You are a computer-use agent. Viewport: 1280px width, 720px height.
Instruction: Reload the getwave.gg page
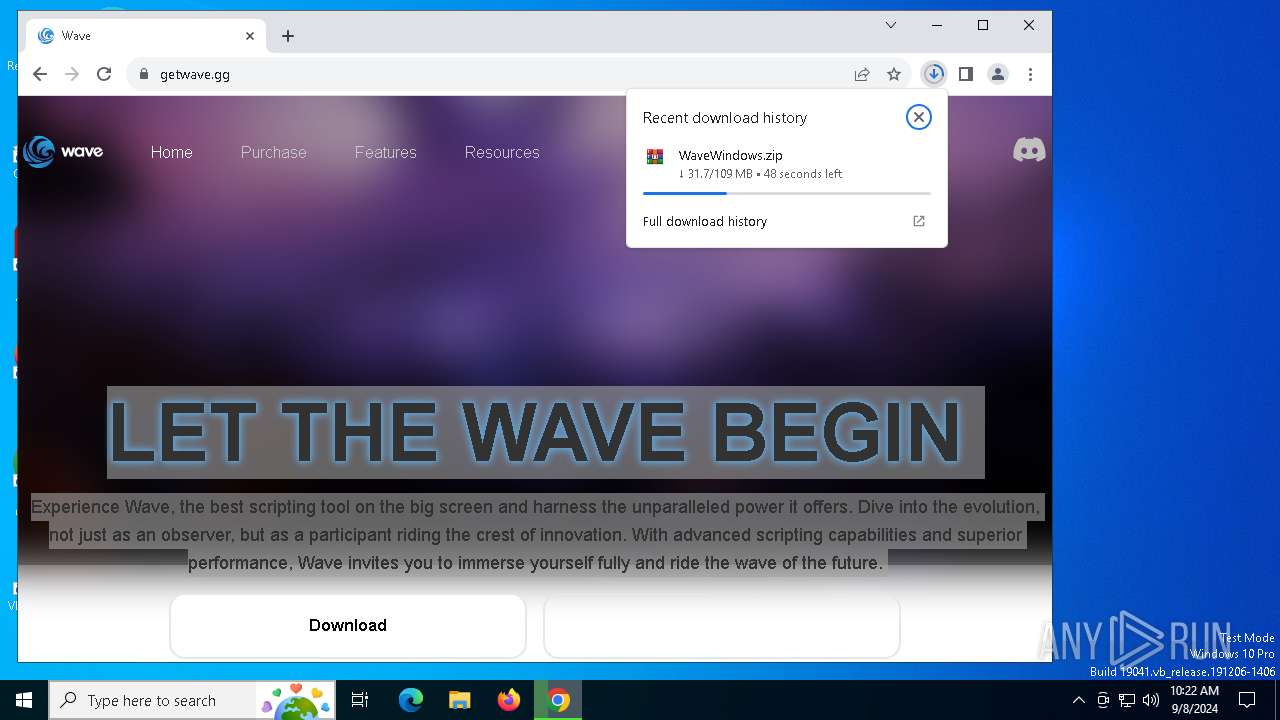[104, 74]
